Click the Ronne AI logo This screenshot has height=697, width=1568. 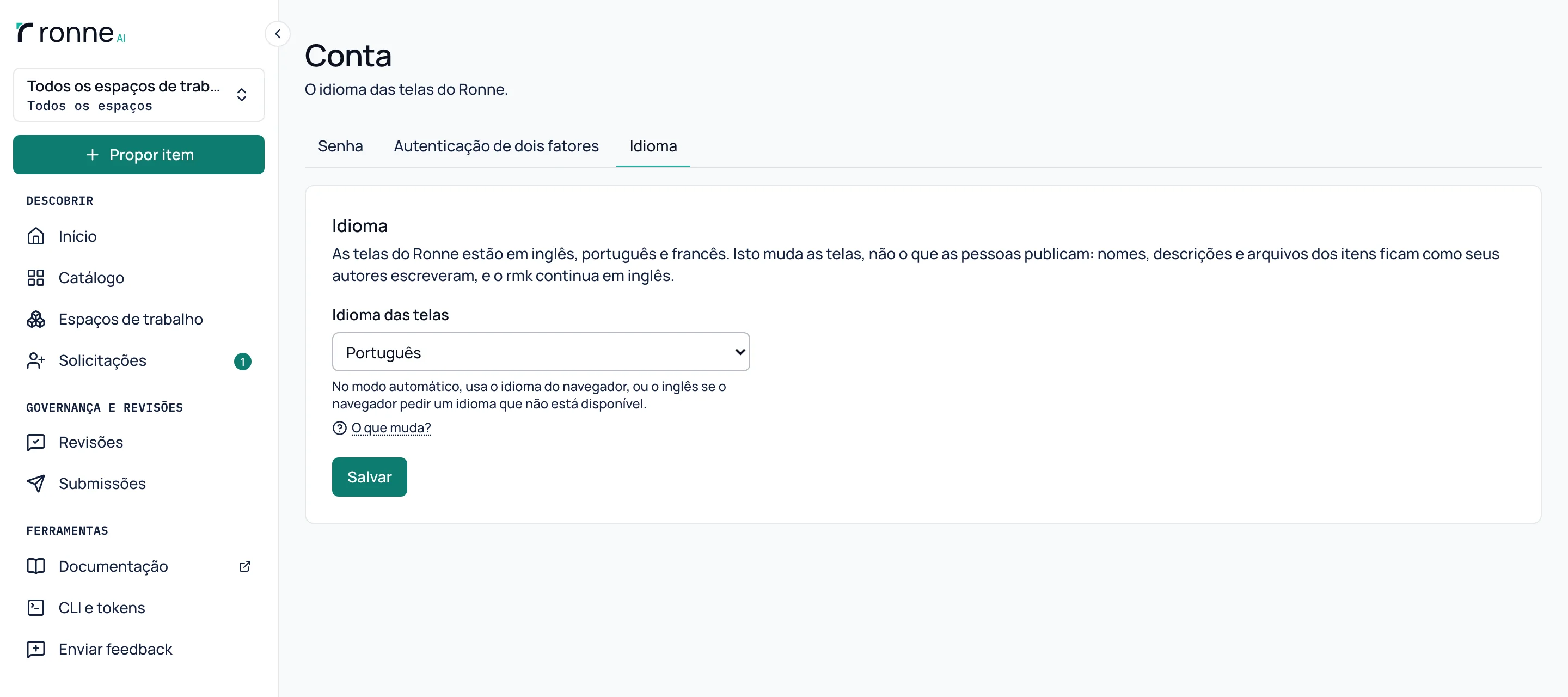click(71, 33)
